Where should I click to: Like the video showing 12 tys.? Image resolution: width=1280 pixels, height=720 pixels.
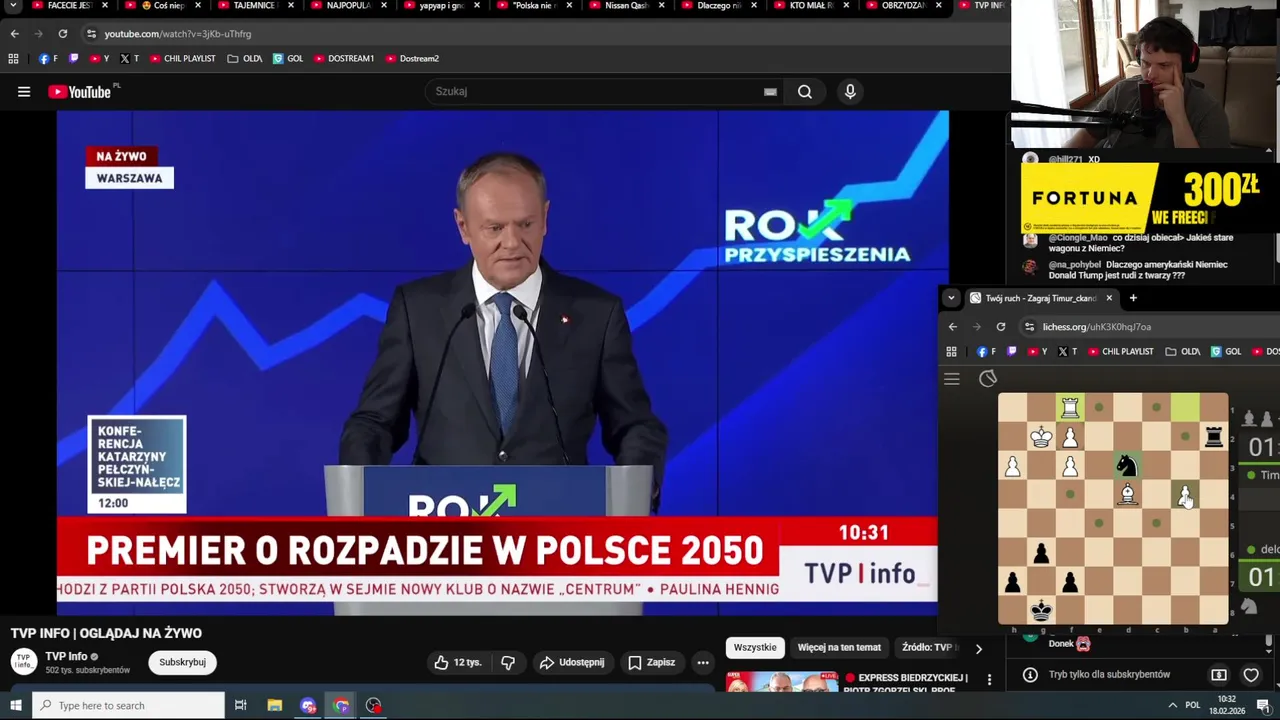pyautogui.click(x=458, y=663)
